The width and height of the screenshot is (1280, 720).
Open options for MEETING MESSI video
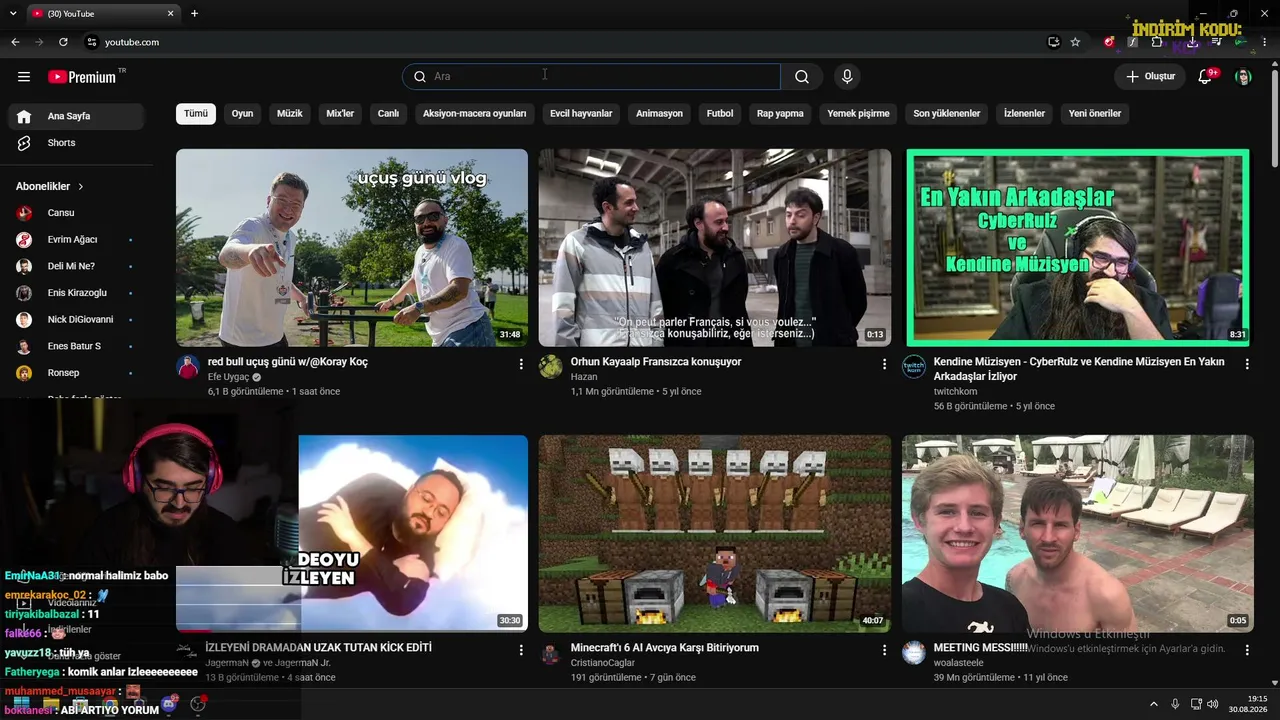(x=1247, y=651)
